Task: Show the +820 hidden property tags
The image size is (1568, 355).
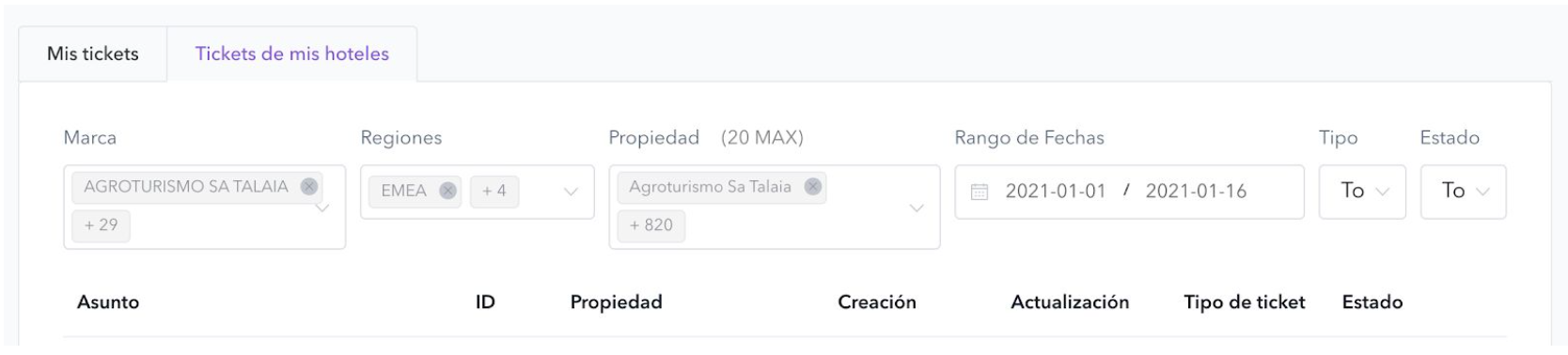Action: (x=651, y=225)
